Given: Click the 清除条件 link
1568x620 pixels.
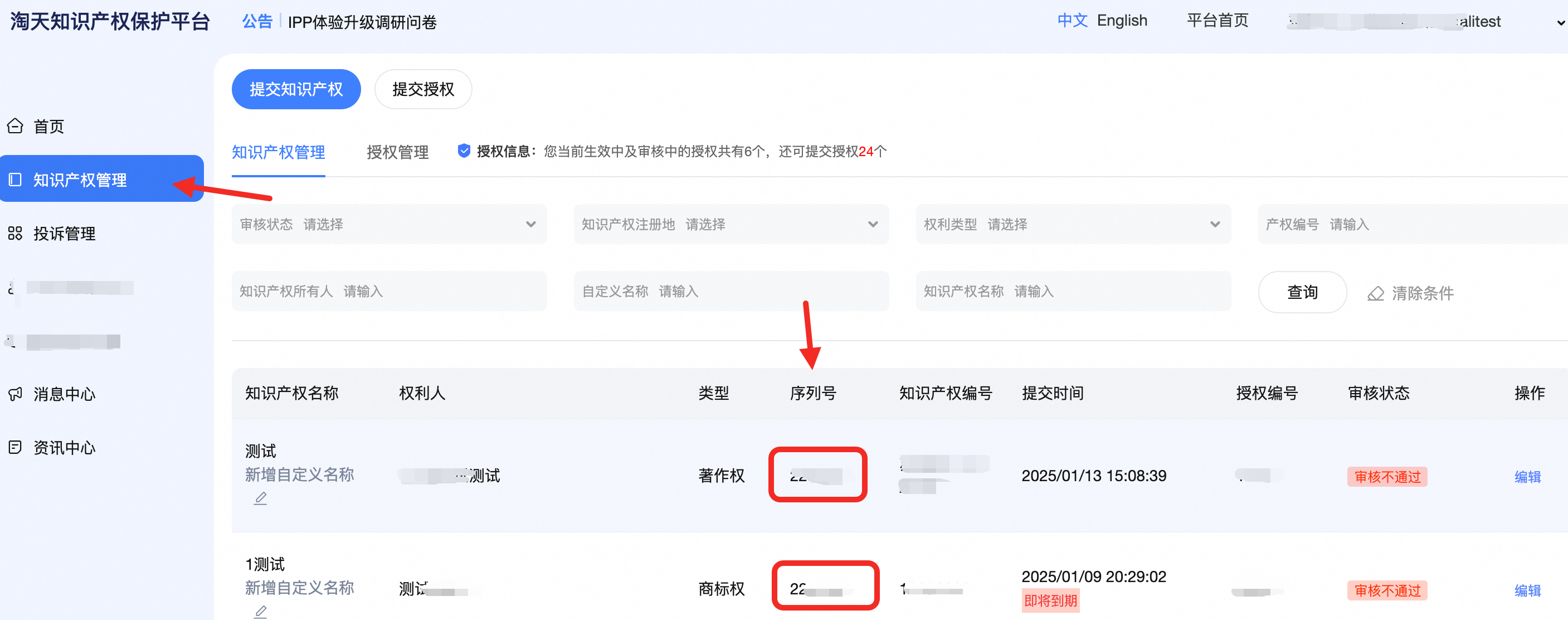Looking at the screenshot, I should pos(1422,294).
